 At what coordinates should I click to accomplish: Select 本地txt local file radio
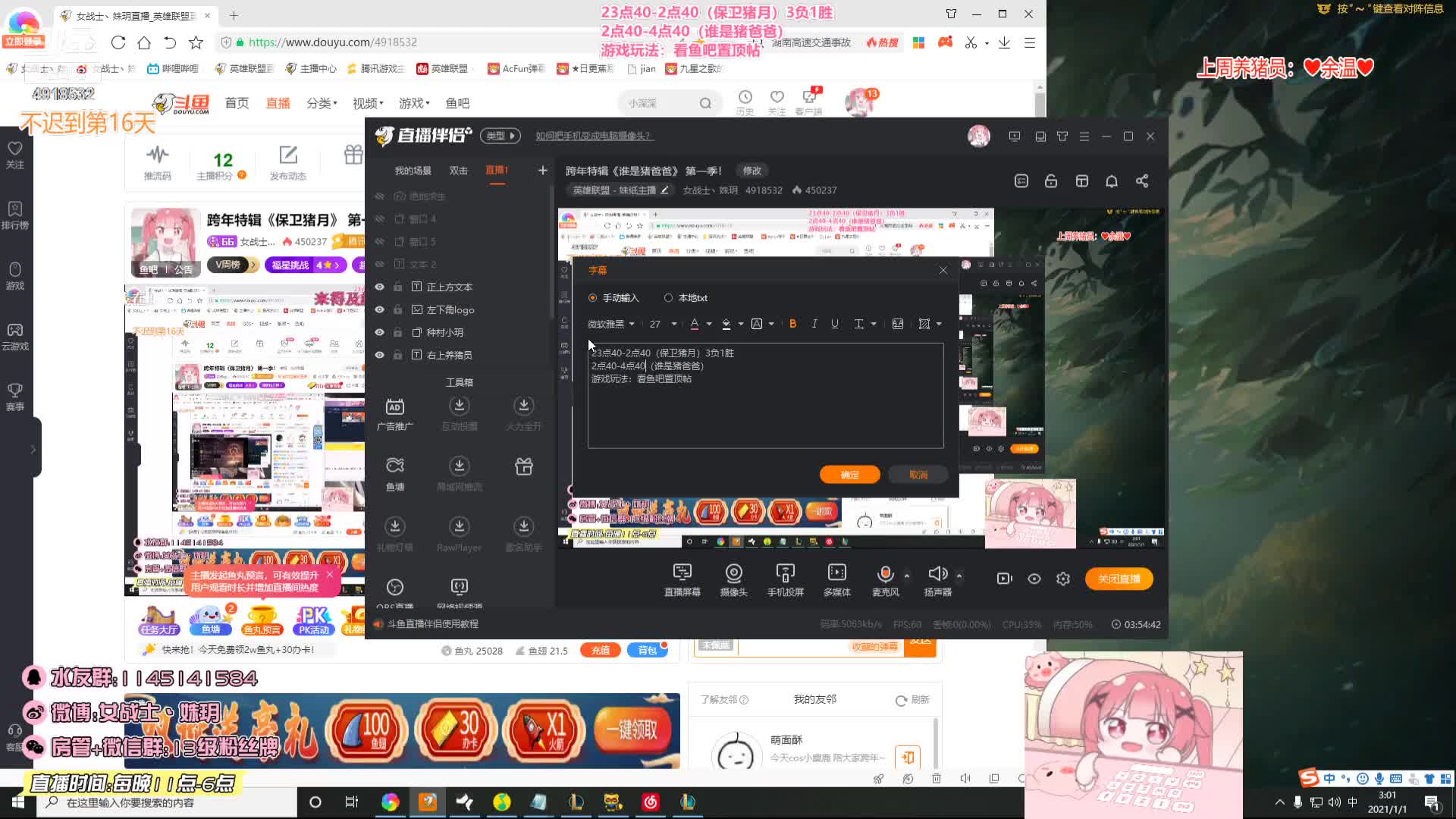tap(668, 298)
